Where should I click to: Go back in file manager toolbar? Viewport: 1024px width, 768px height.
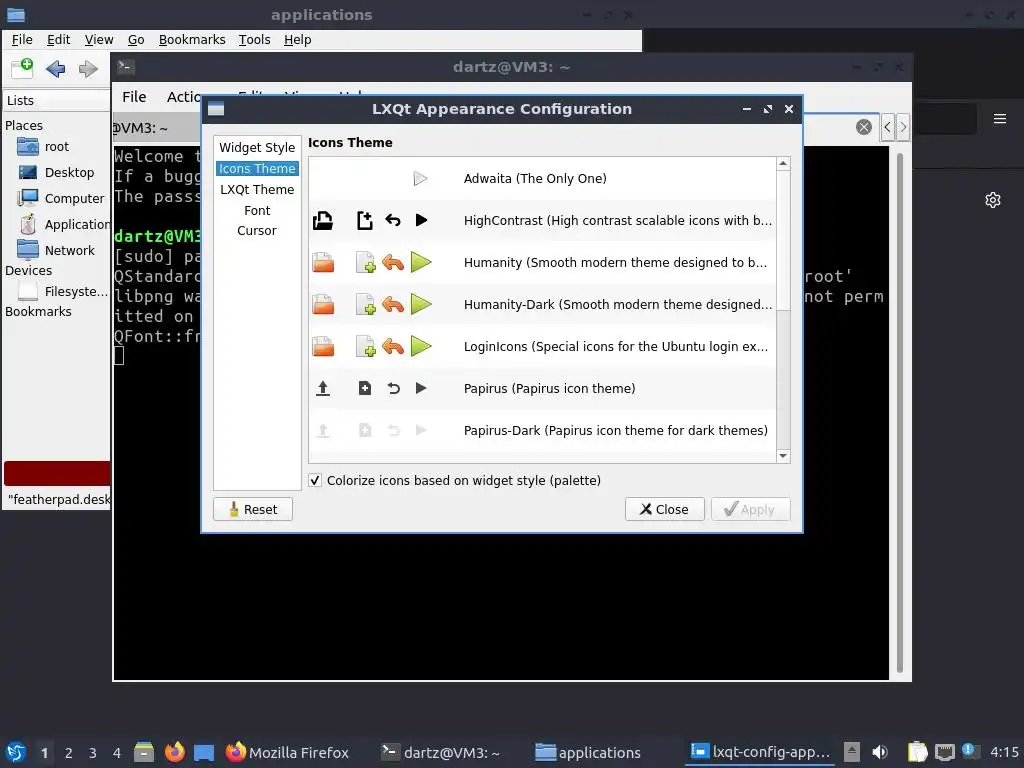[56, 69]
